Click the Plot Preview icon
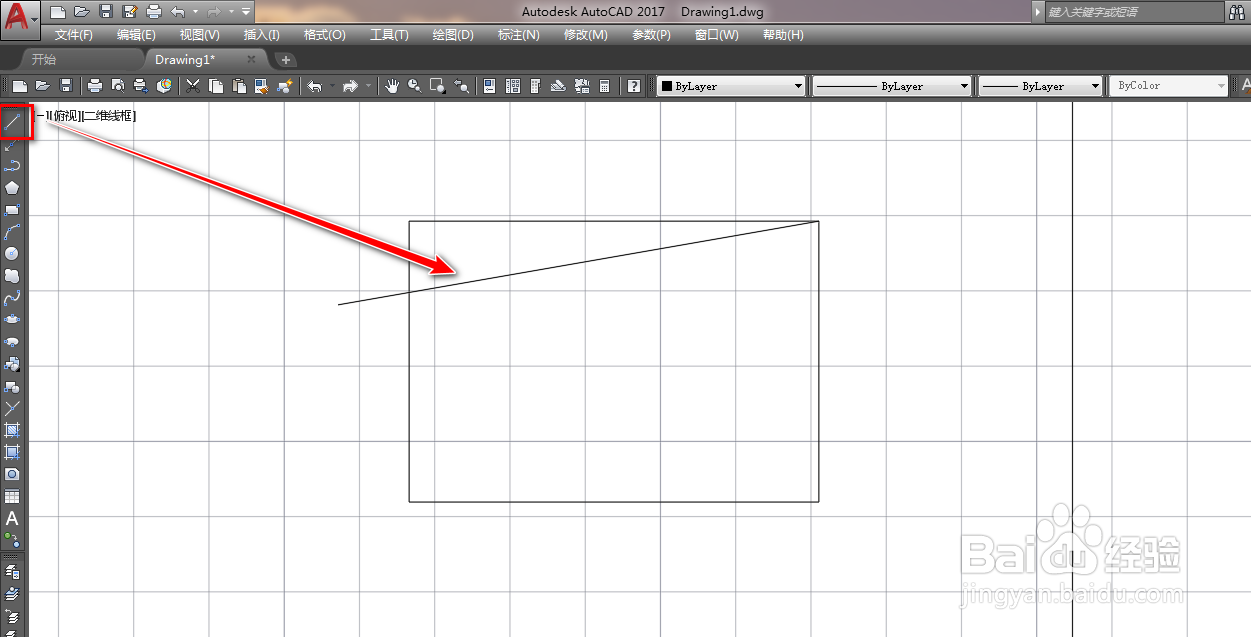 tap(118, 86)
